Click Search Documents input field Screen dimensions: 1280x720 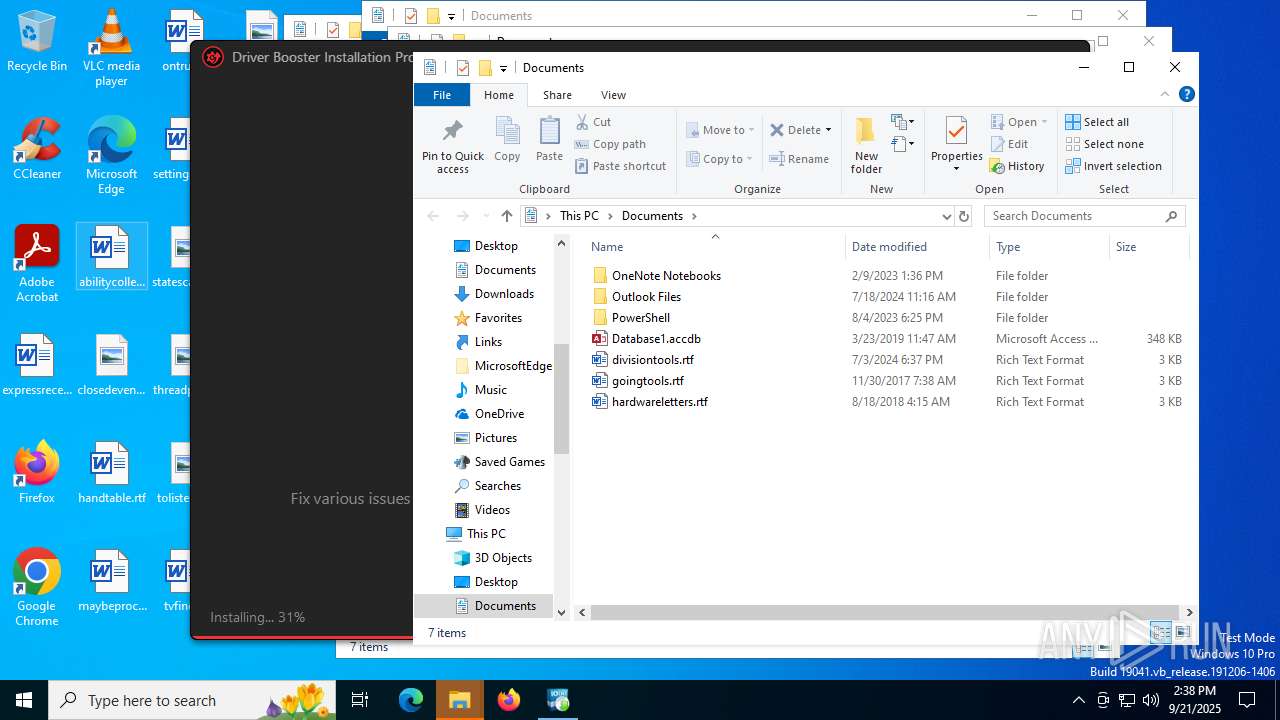(x=1085, y=216)
